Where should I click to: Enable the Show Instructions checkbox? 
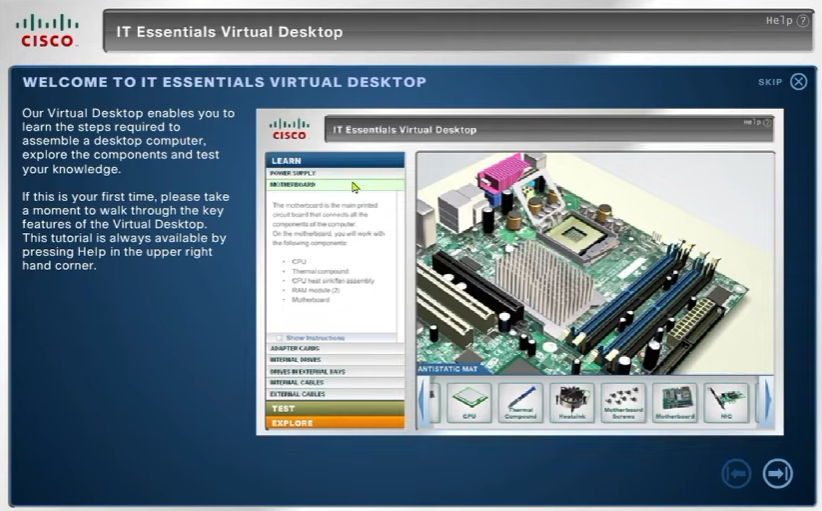pos(279,338)
